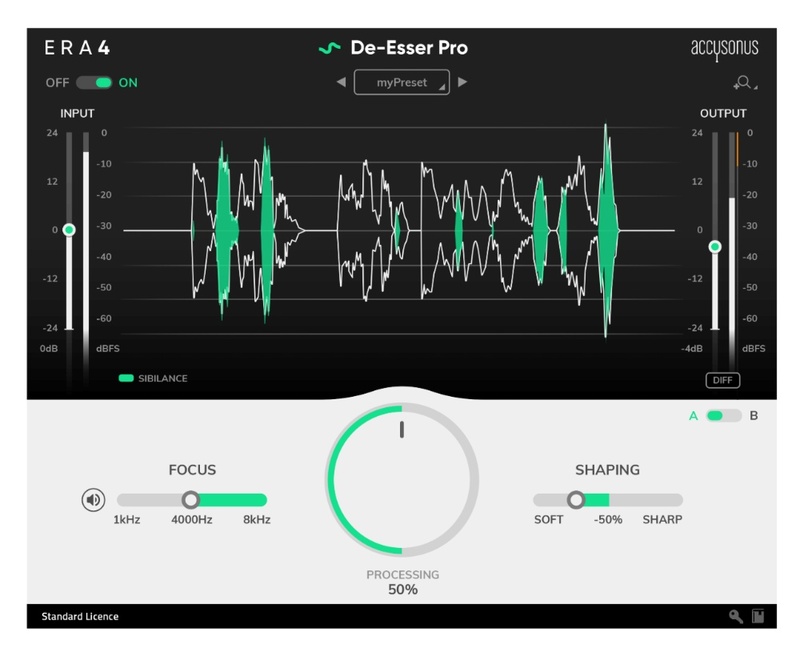800x656 pixels.
Task: Click the 0dB input gain readout
Action: [49, 348]
